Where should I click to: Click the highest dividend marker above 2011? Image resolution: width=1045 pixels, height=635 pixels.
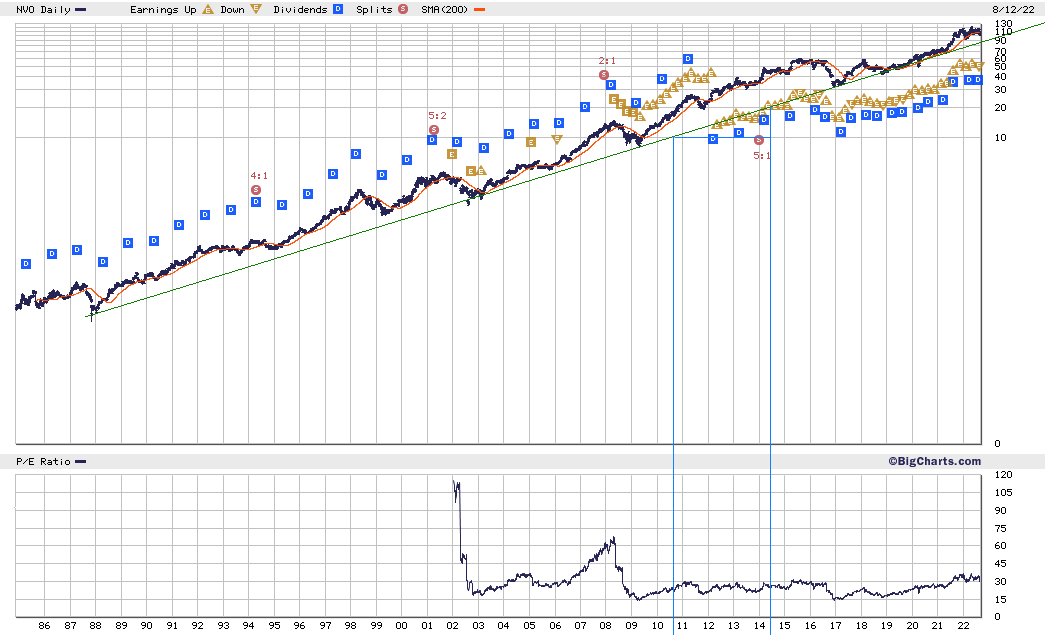click(688, 59)
